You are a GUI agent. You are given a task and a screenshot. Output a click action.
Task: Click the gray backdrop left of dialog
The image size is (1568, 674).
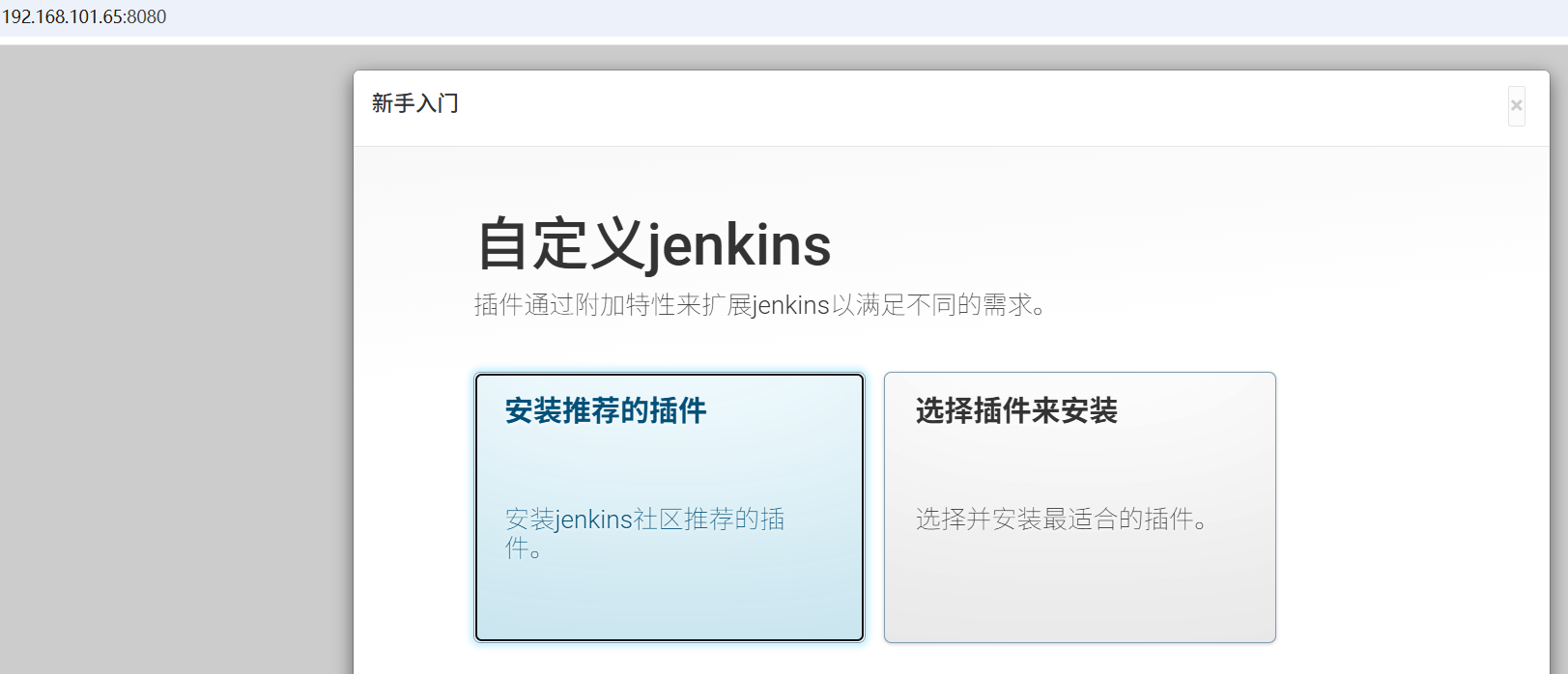point(176,359)
